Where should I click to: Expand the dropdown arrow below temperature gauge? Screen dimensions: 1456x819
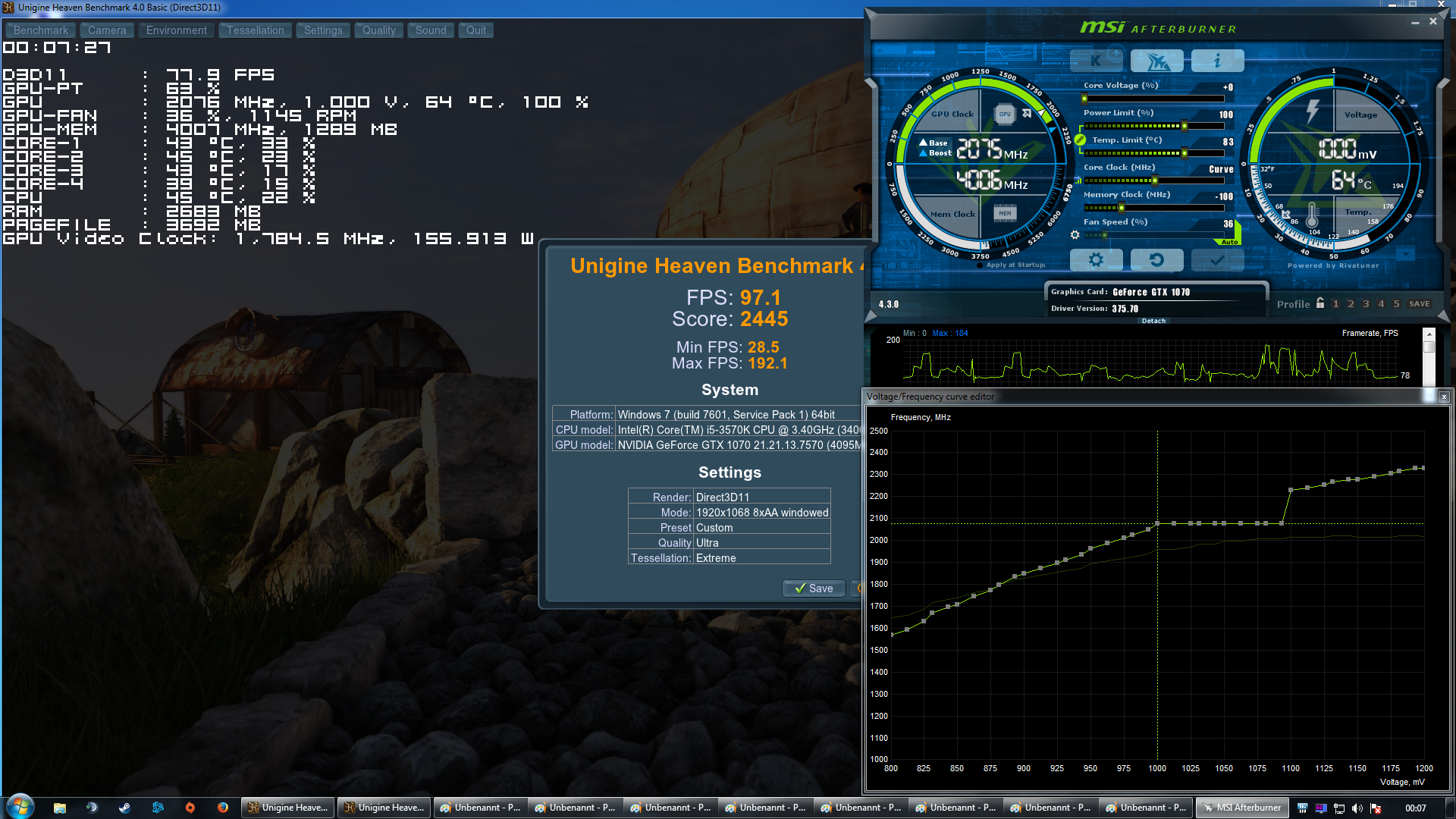[1405, 255]
